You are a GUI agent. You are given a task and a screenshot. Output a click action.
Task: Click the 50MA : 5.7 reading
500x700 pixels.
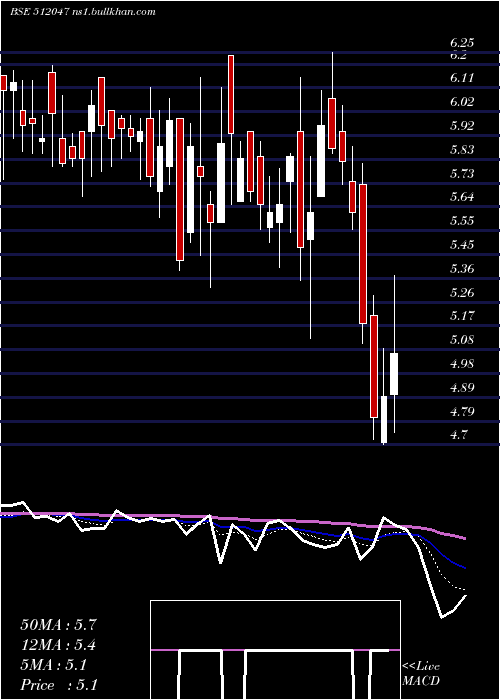[x=58, y=625]
